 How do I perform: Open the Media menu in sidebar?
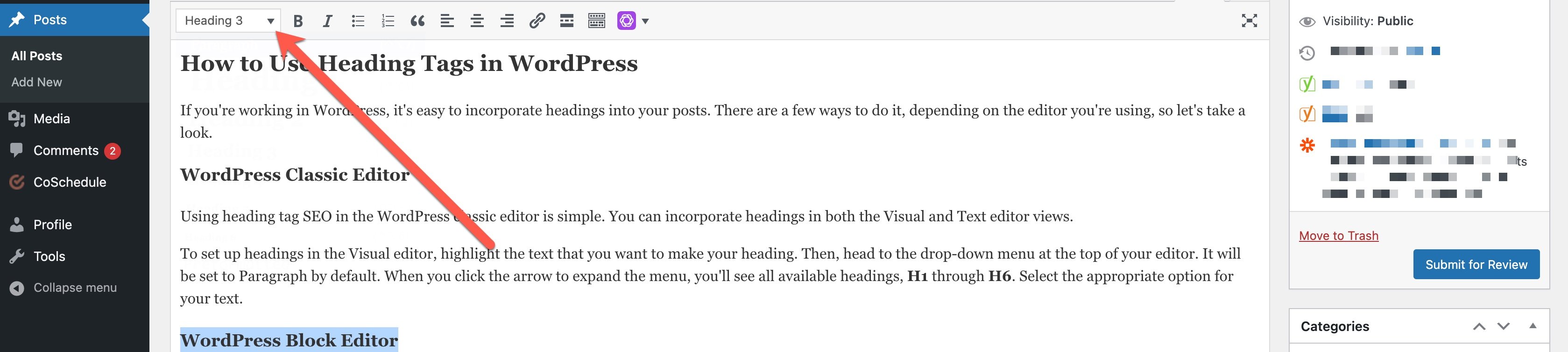point(52,119)
